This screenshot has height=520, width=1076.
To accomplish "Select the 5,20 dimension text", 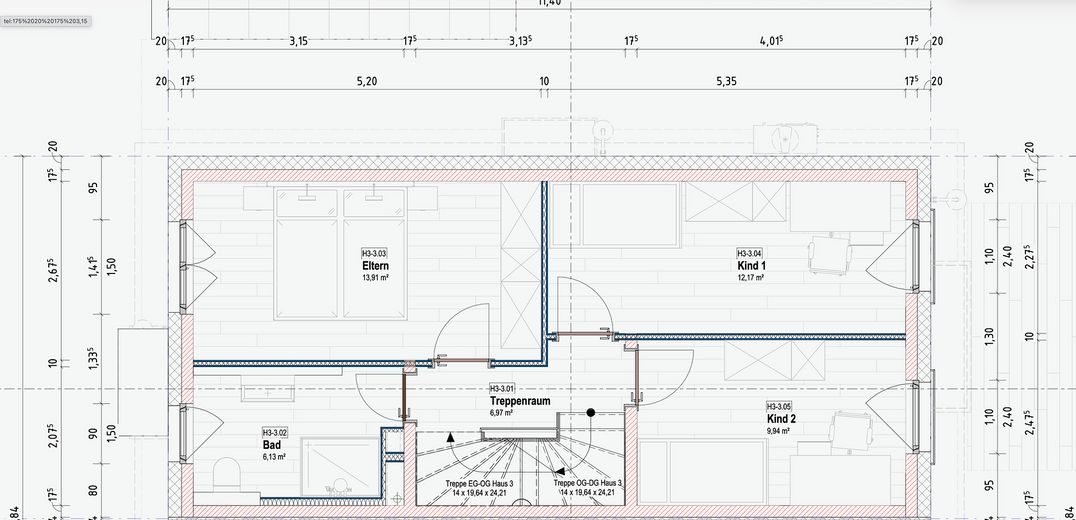I will (366, 82).
